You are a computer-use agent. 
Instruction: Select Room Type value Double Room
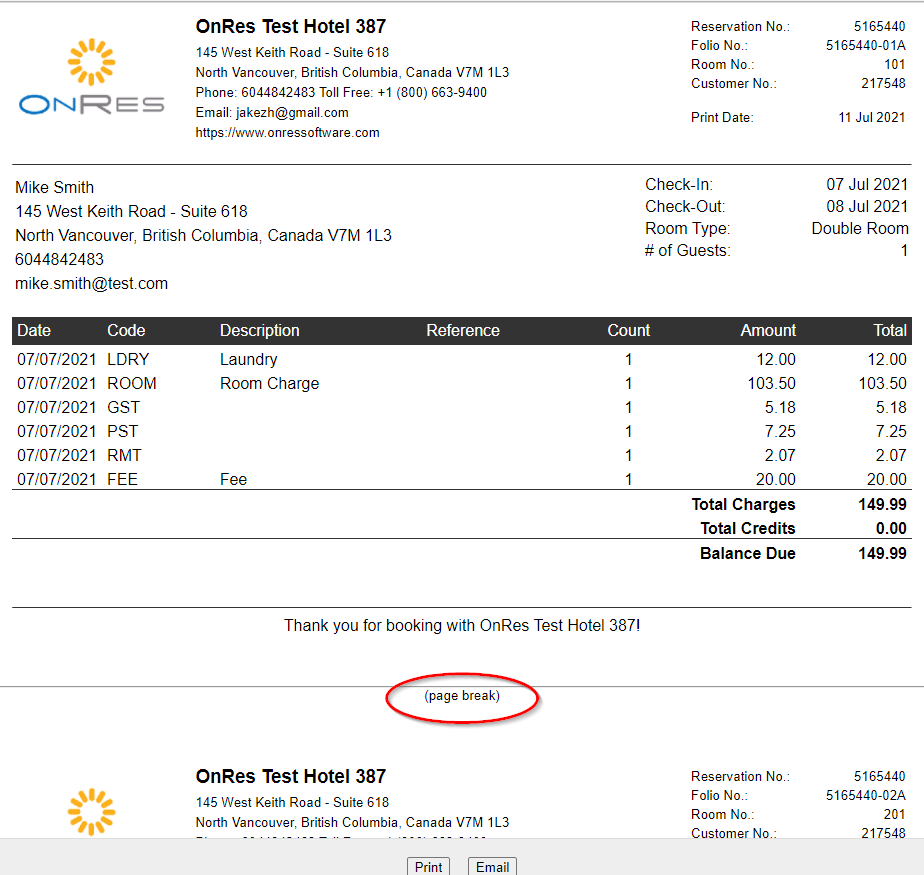(x=860, y=229)
